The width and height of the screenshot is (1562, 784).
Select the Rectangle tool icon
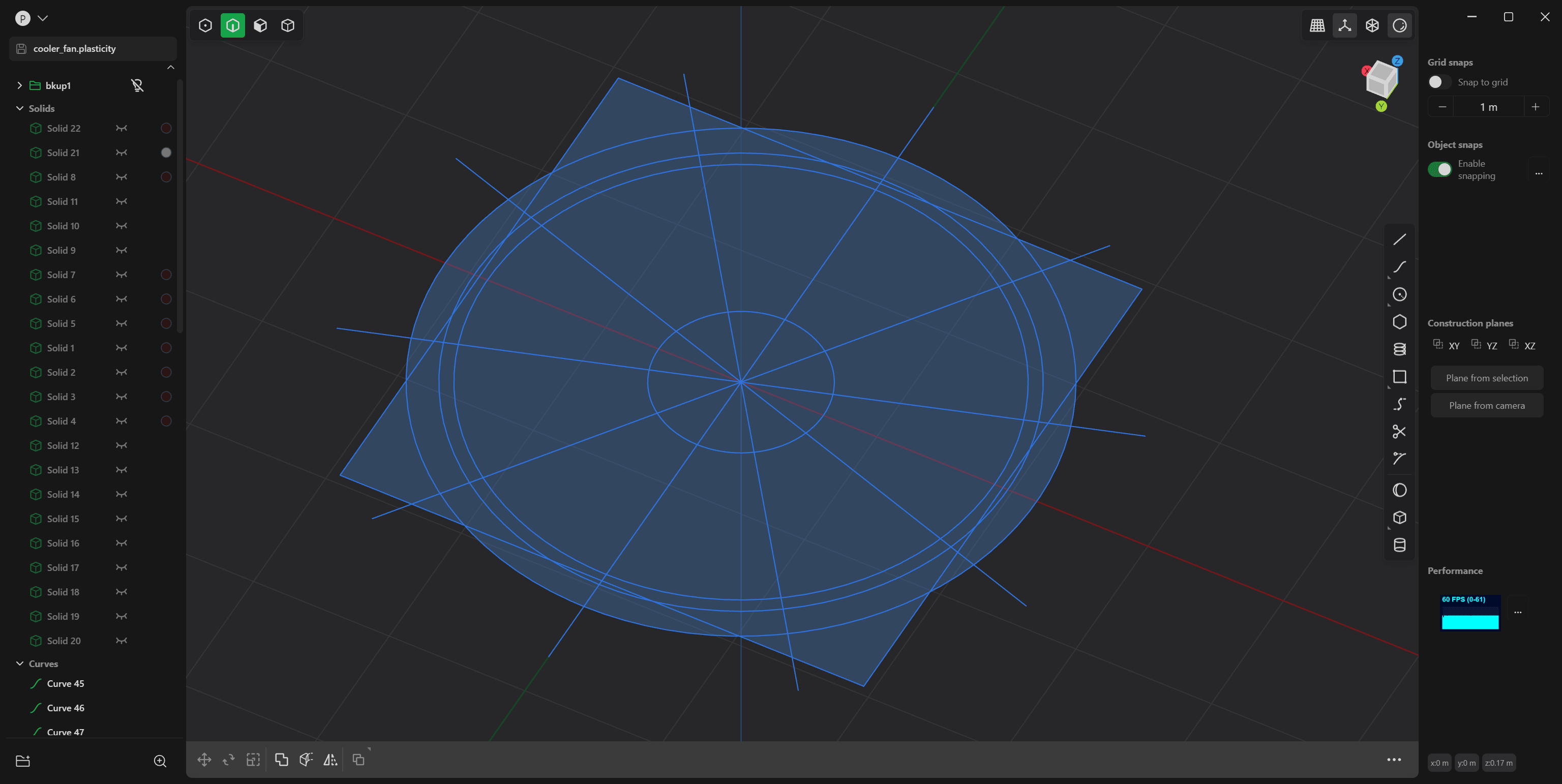(1399, 377)
